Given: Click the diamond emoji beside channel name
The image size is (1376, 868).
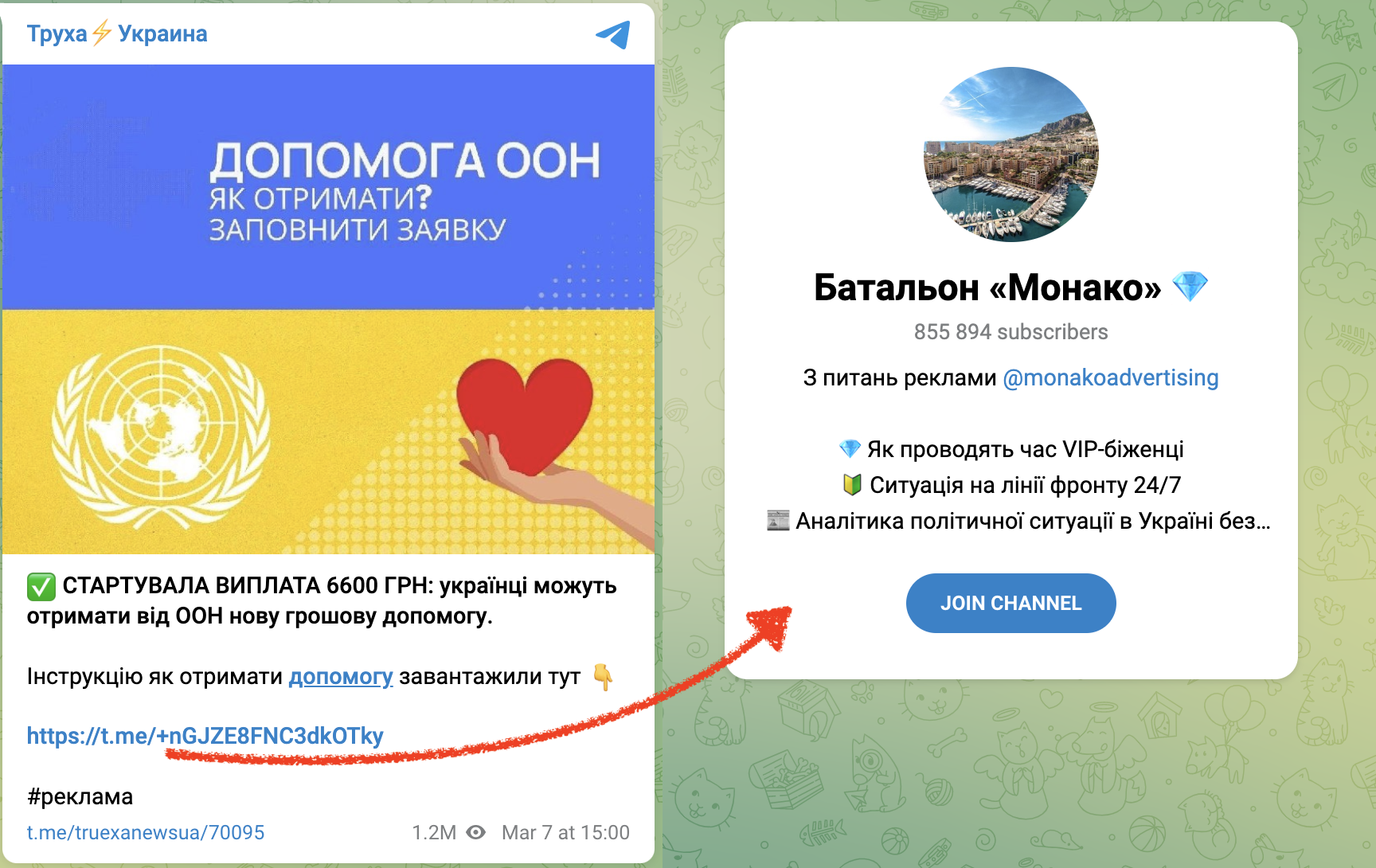Looking at the screenshot, I should [x=1190, y=287].
